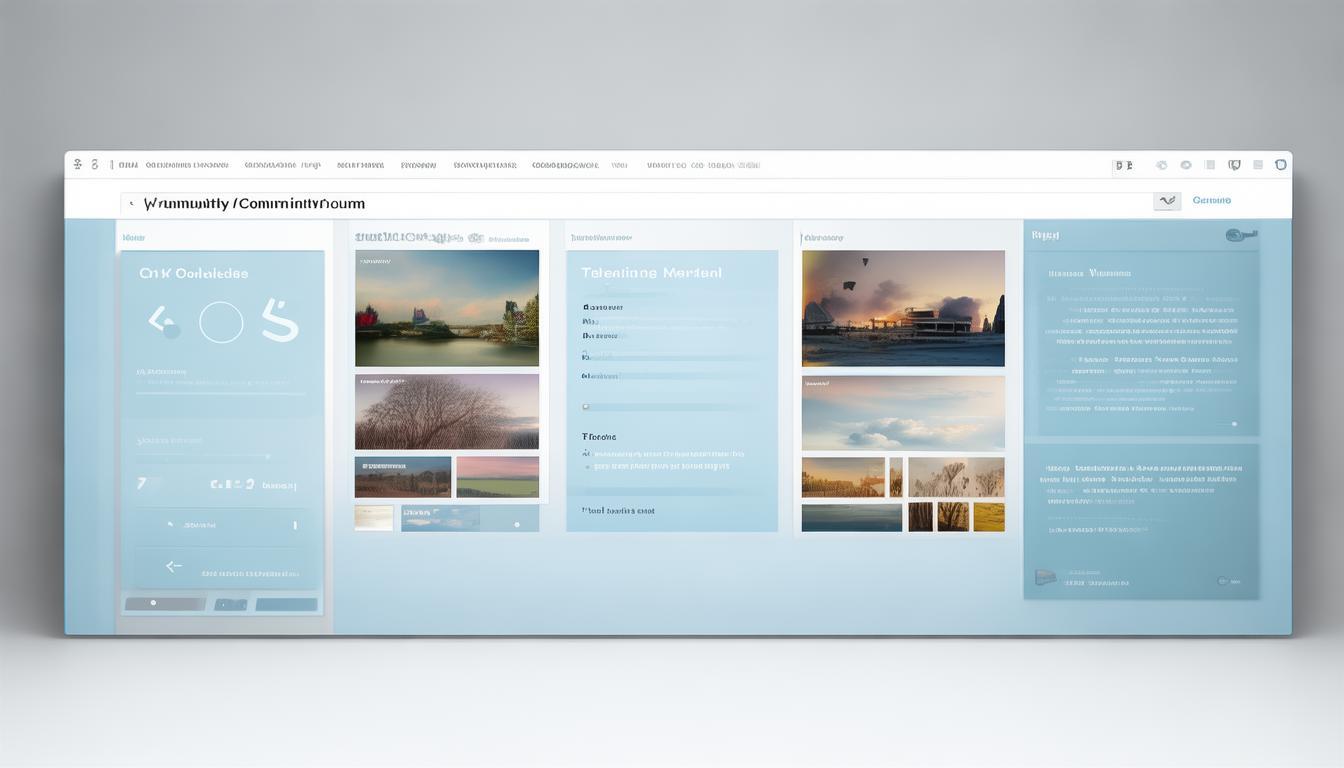
Task: Click the eye icon in the top toolbar
Action: tap(1186, 165)
